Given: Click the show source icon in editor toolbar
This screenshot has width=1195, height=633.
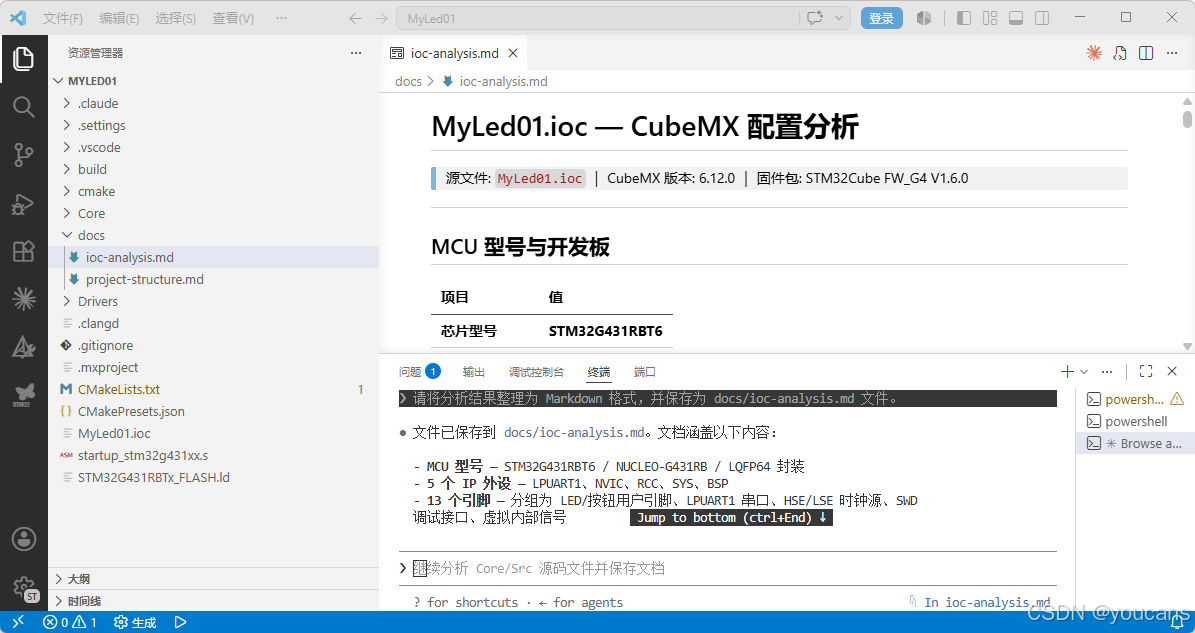Looking at the screenshot, I should click(x=1120, y=53).
